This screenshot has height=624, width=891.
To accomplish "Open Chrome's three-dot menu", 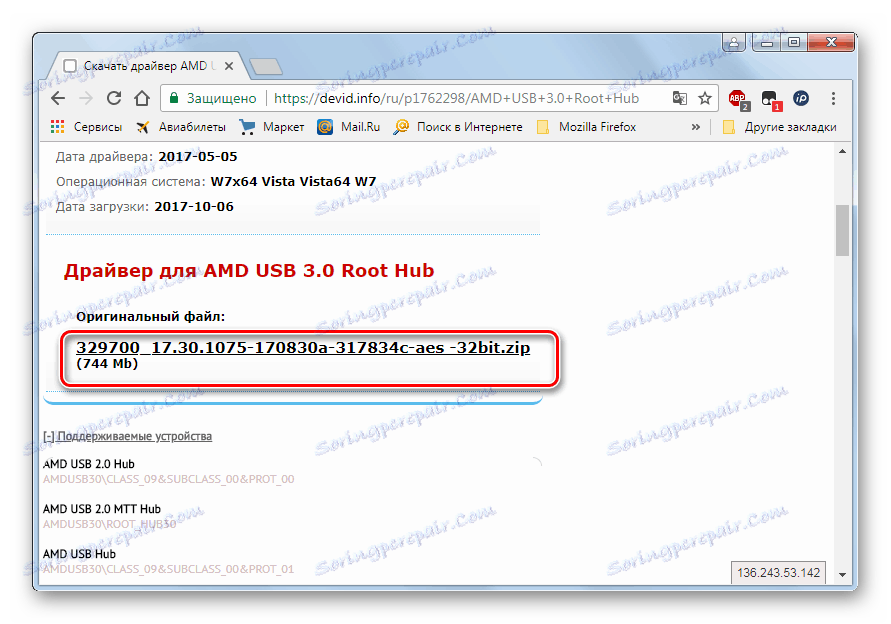I will (833, 98).
